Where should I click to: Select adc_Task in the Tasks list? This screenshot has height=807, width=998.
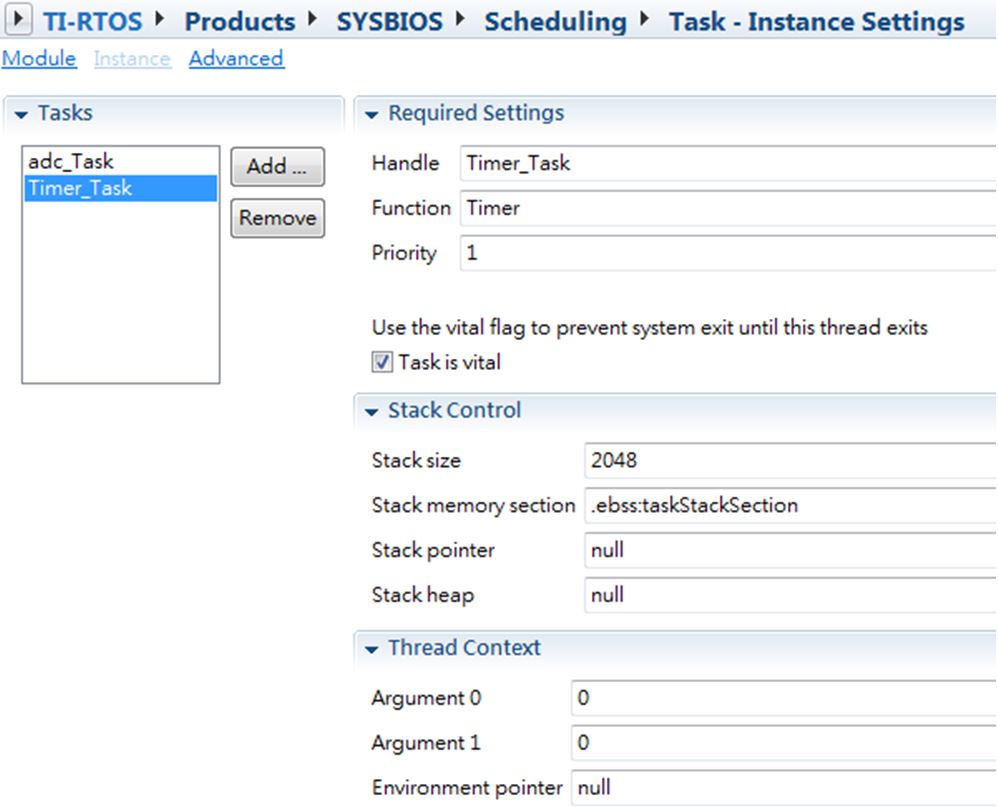pos(120,162)
